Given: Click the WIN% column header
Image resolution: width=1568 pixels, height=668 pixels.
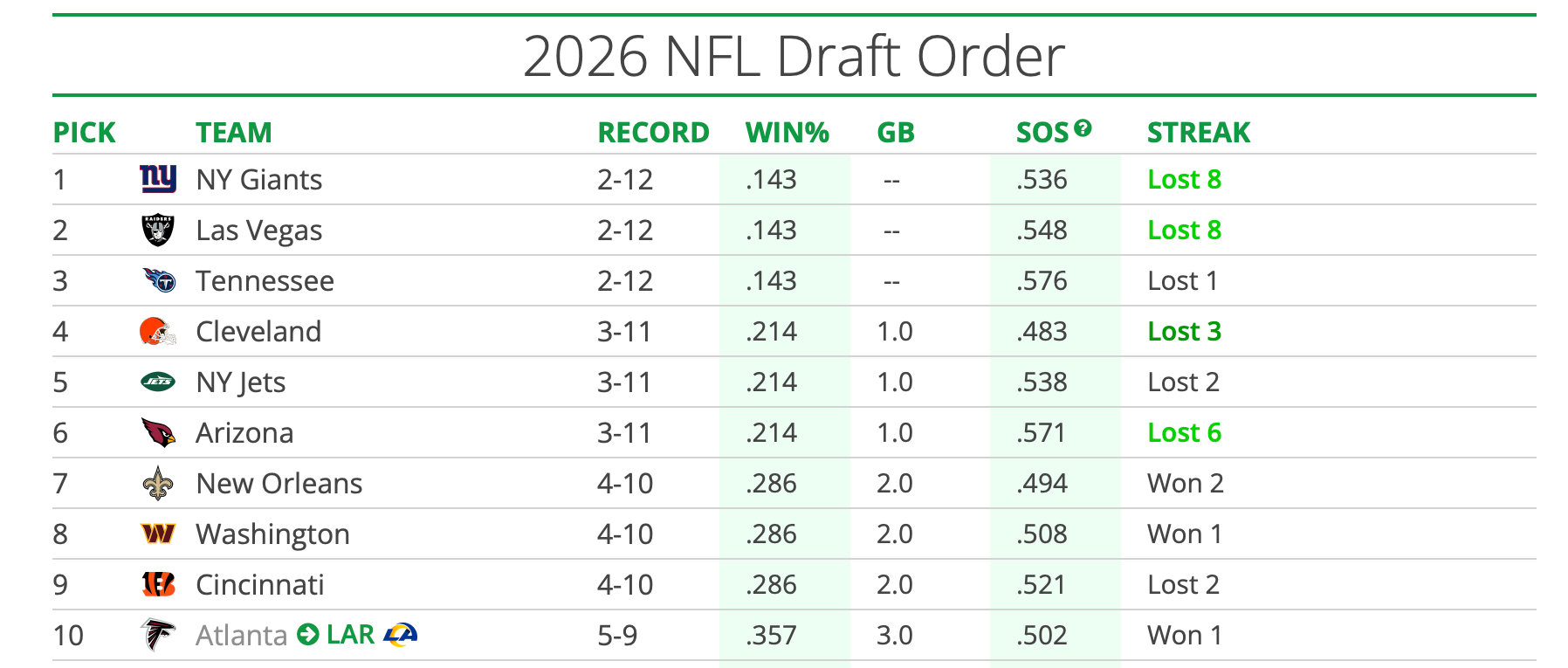Looking at the screenshot, I should (787, 133).
